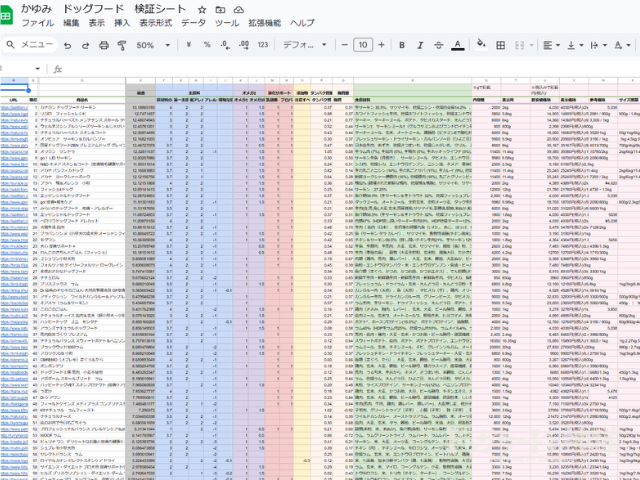Toggle bold formatting
The width and height of the screenshot is (640, 480).
click(x=402, y=45)
